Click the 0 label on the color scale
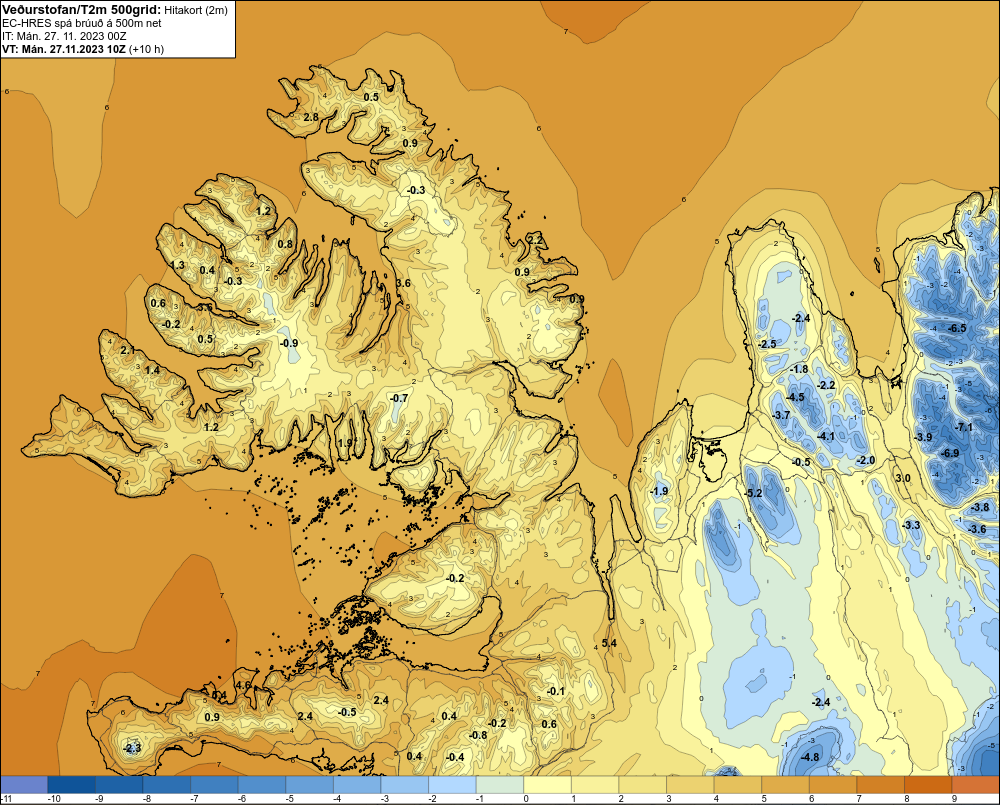 point(526,799)
